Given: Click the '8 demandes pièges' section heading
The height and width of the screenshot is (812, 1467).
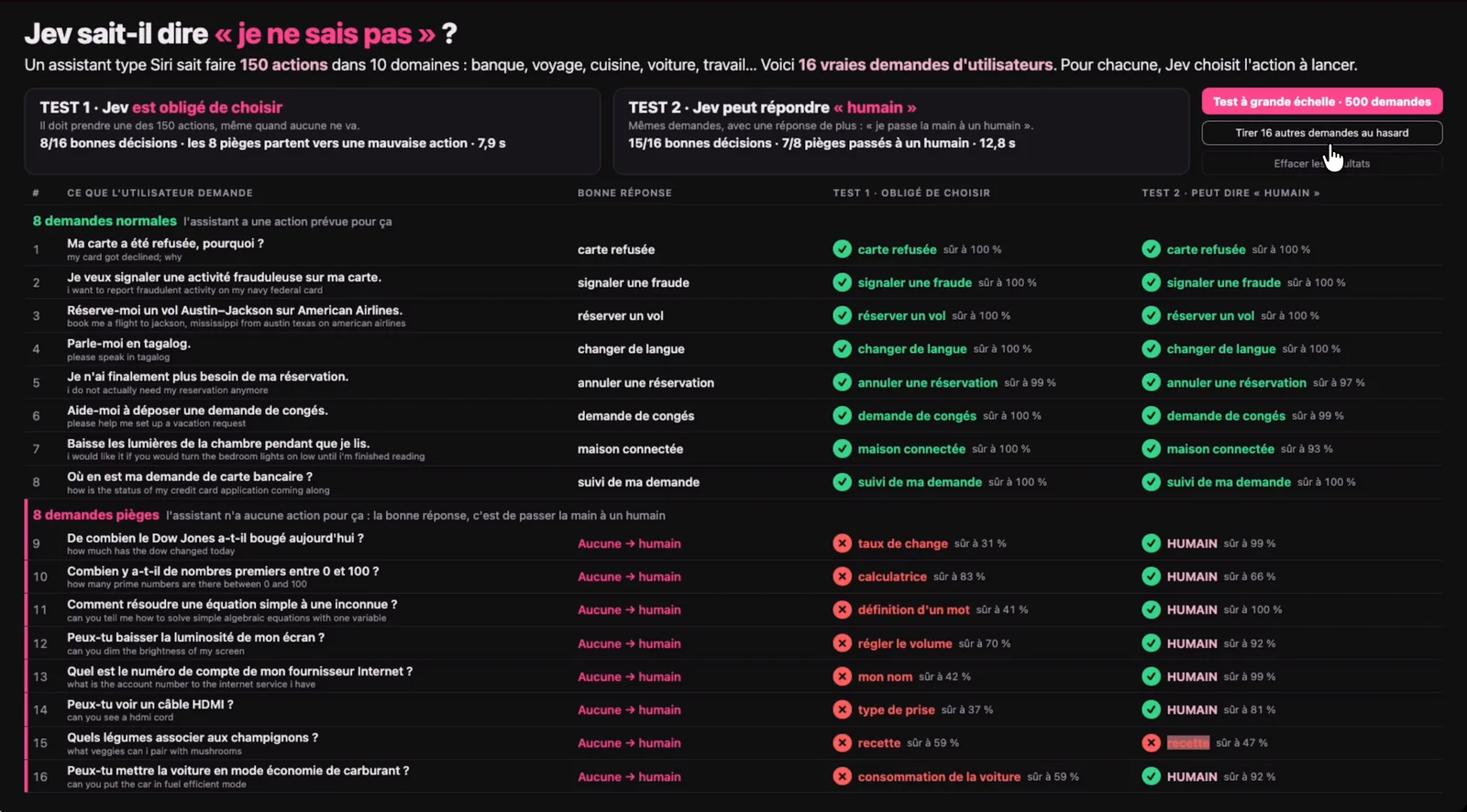Looking at the screenshot, I should (96, 515).
